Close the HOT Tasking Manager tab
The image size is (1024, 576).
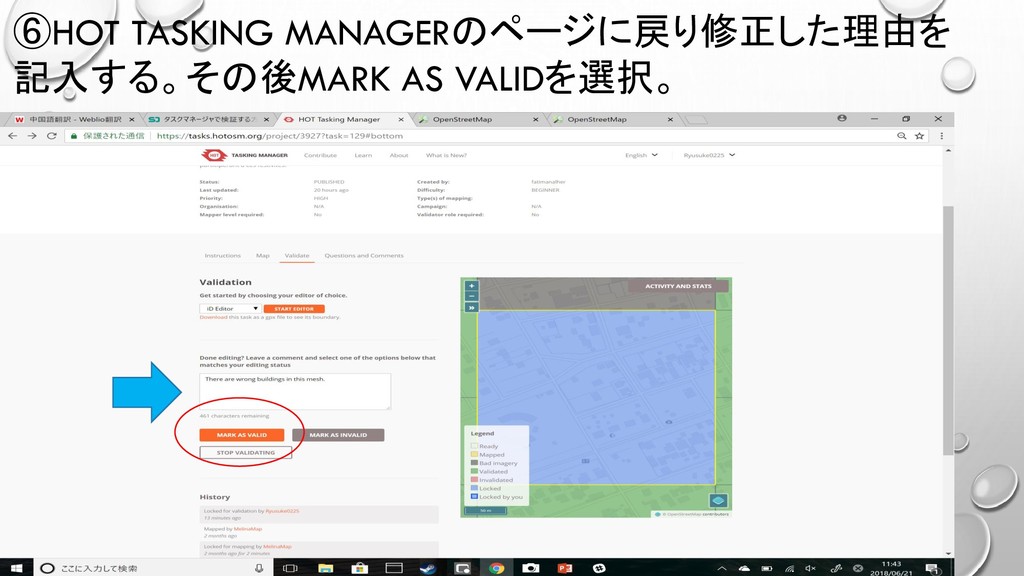point(401,120)
